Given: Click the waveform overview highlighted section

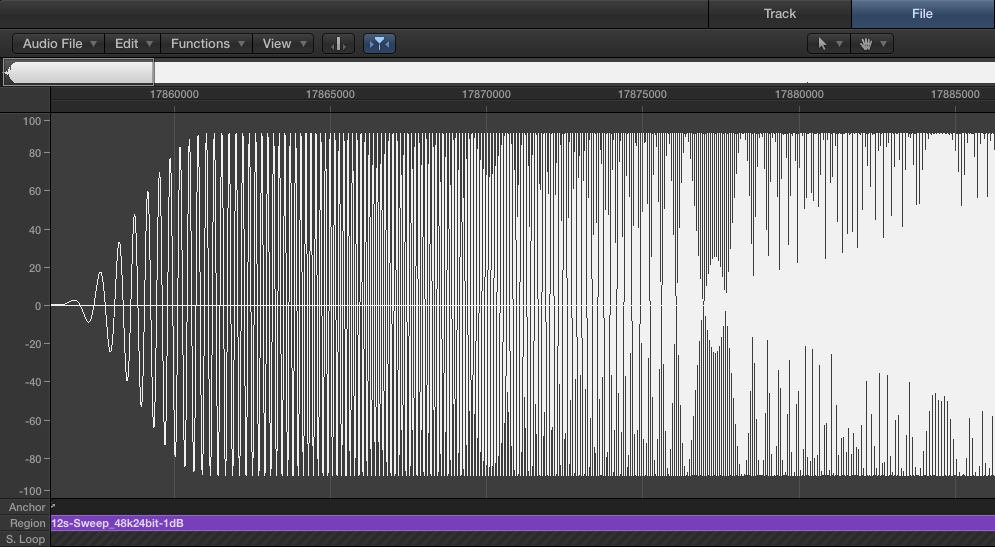Looking at the screenshot, I should (x=79, y=72).
